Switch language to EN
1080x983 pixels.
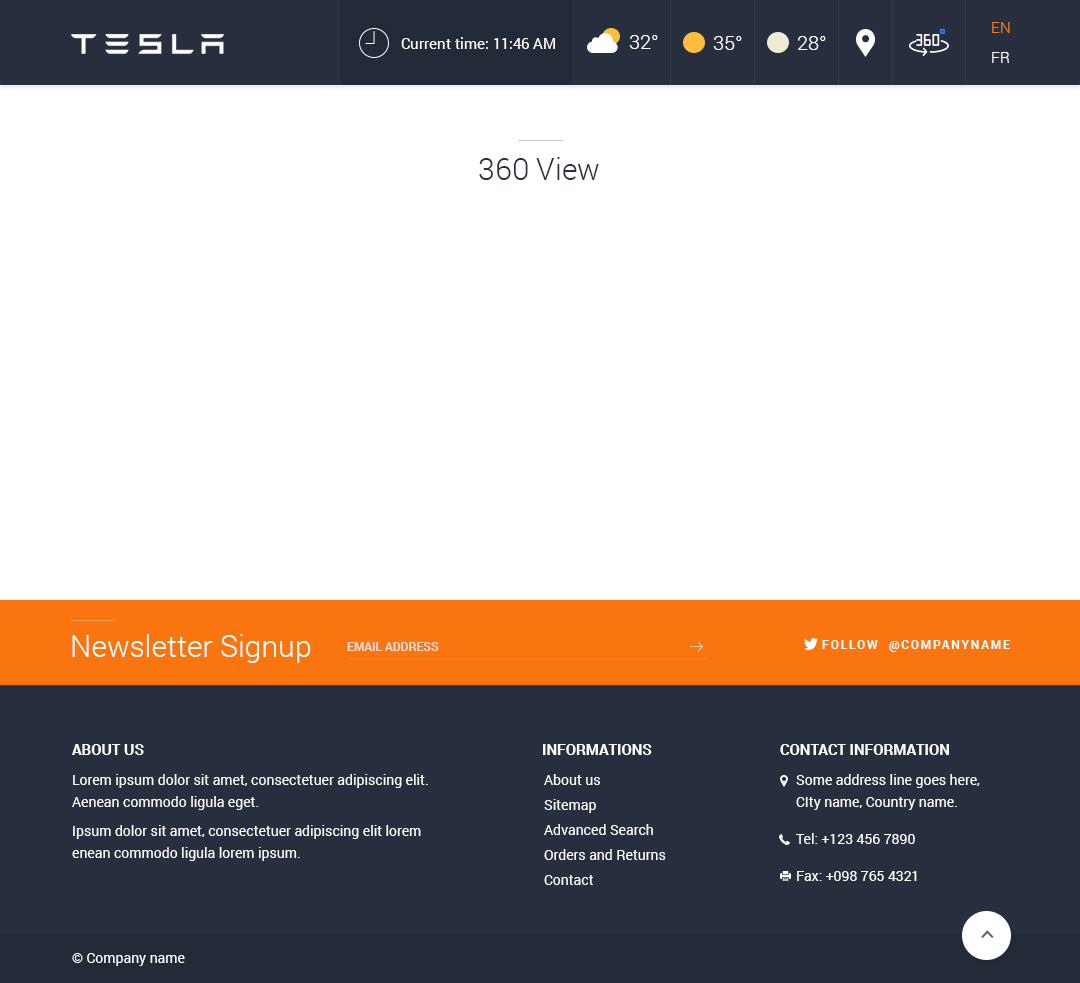tap(1000, 28)
